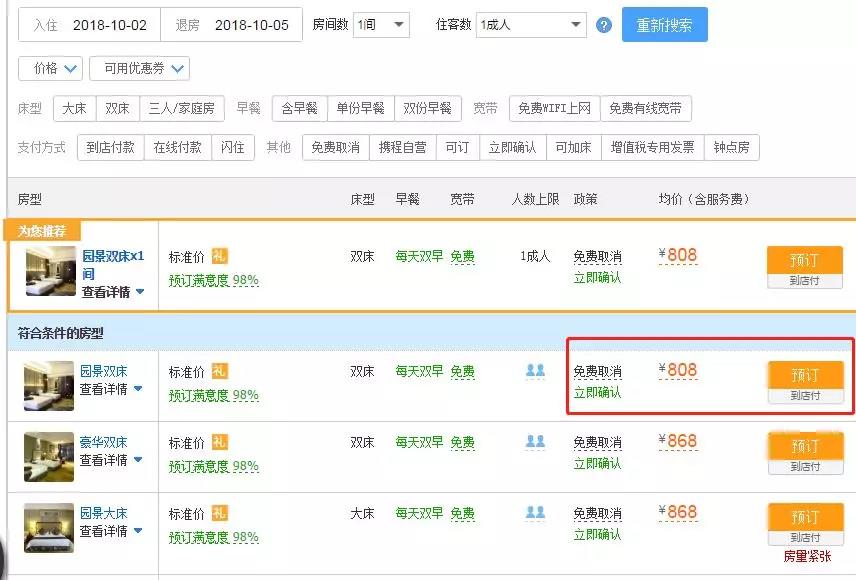Expand 查看详情 under 豪华双床
Screen dimensions: 856x580
click(111, 460)
